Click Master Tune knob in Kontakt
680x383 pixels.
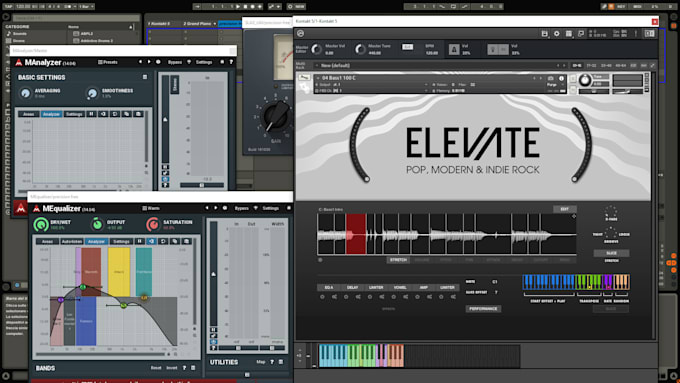360,49
